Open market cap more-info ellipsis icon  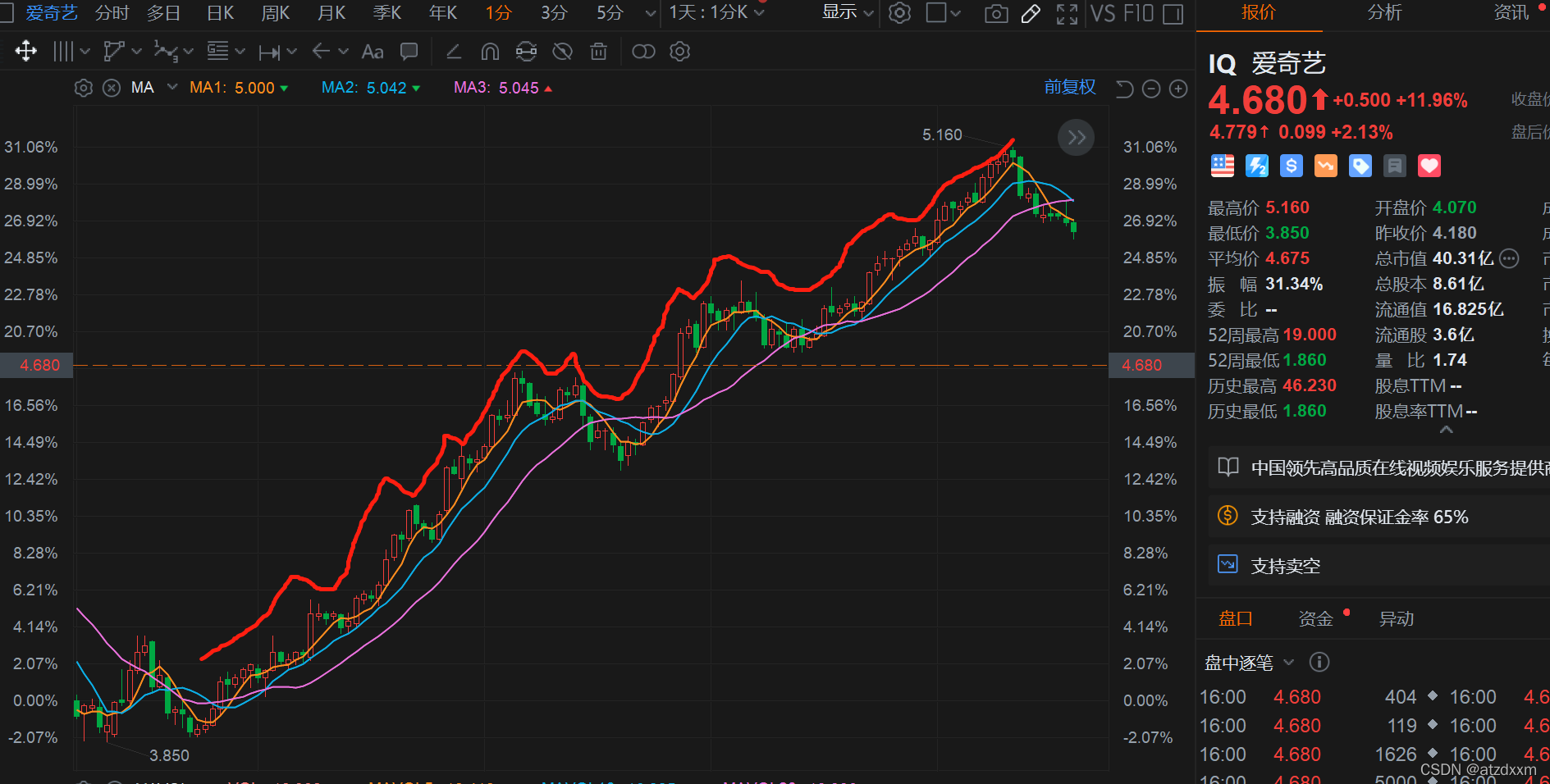pos(1509,259)
